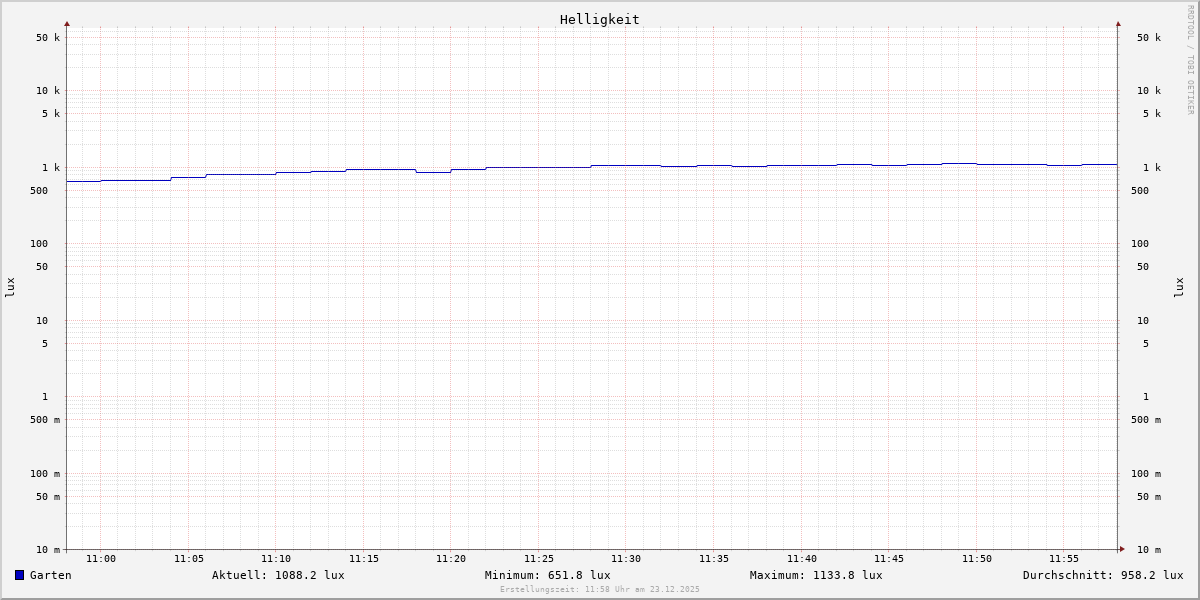Click the 11:15 time axis label
Image resolution: width=1200 pixels, height=600 pixels.
point(364,559)
